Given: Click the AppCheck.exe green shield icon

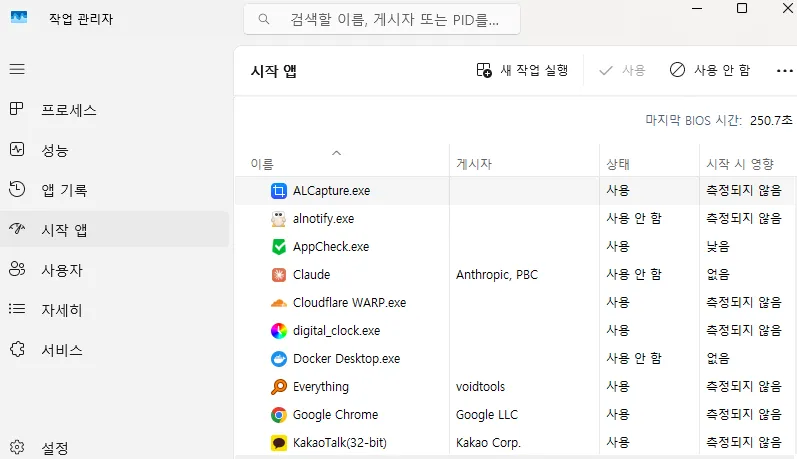Looking at the screenshot, I should [279, 247].
